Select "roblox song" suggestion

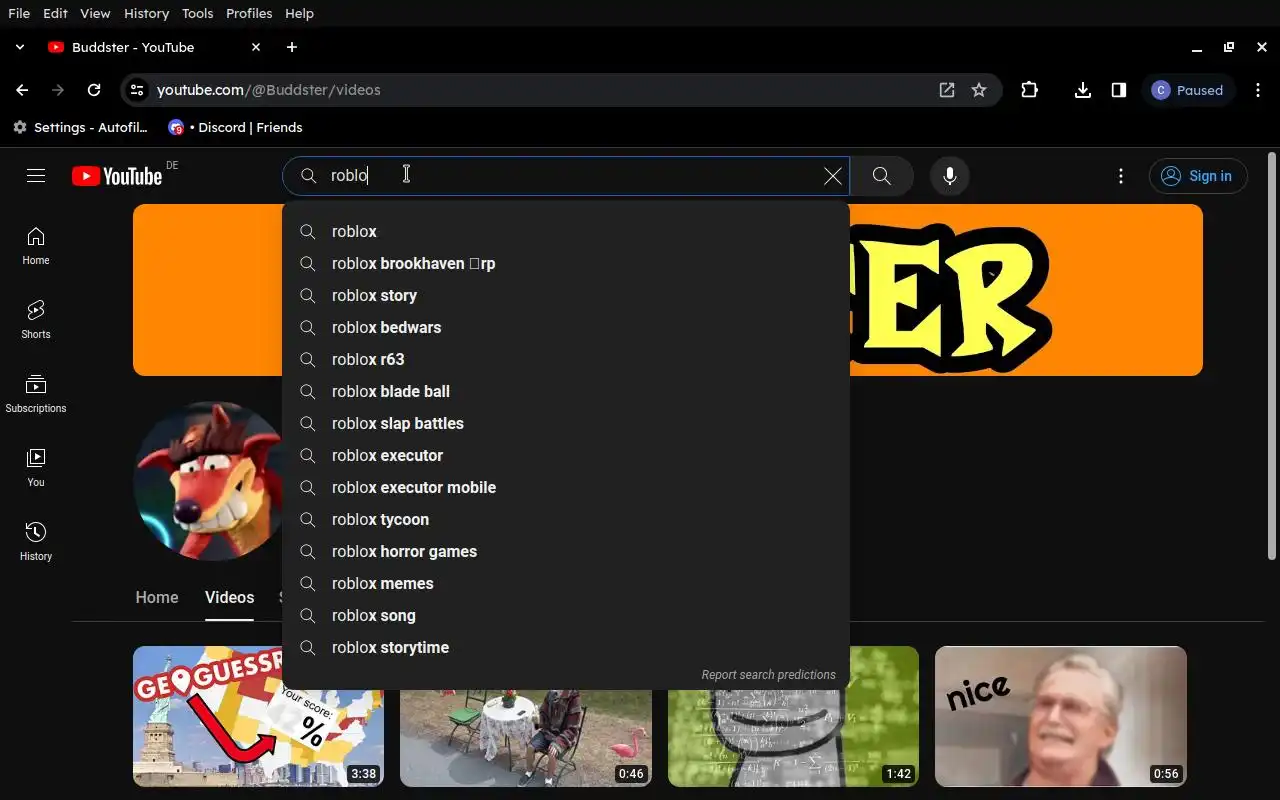tap(566, 615)
